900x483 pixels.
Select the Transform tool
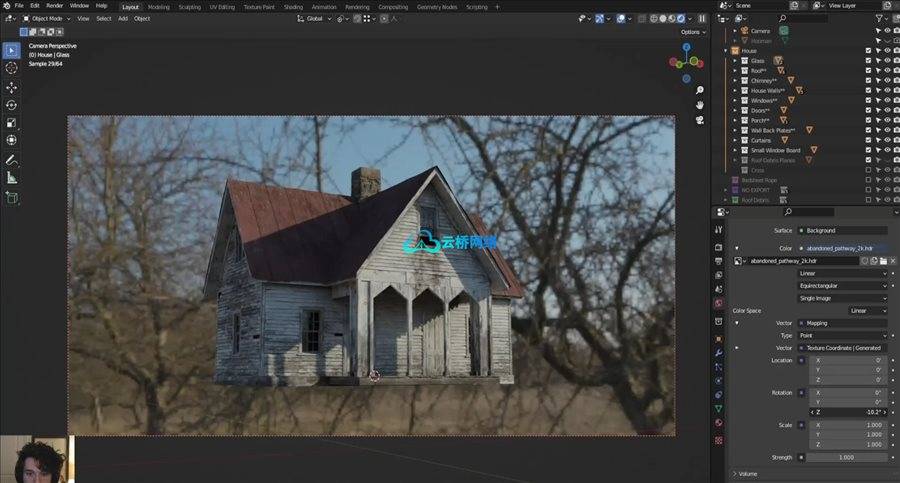point(11,140)
